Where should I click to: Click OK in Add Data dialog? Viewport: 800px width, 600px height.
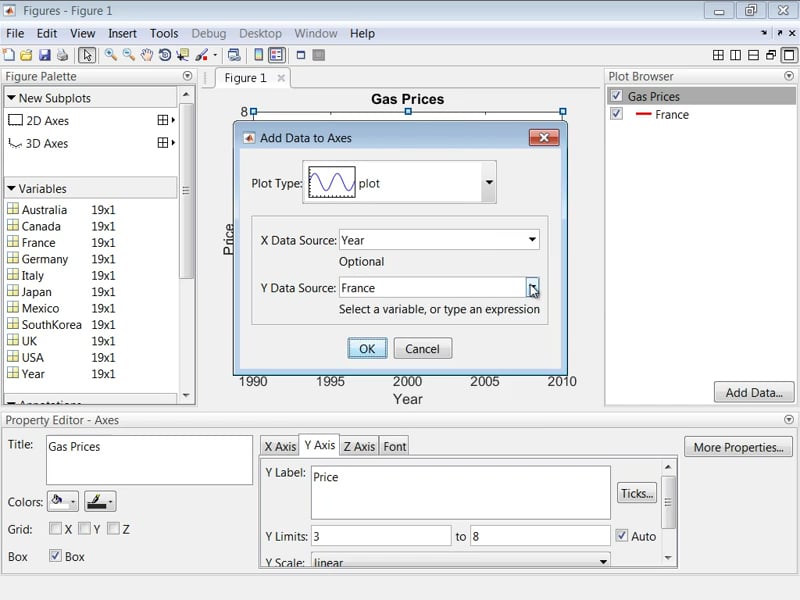pyautogui.click(x=367, y=348)
